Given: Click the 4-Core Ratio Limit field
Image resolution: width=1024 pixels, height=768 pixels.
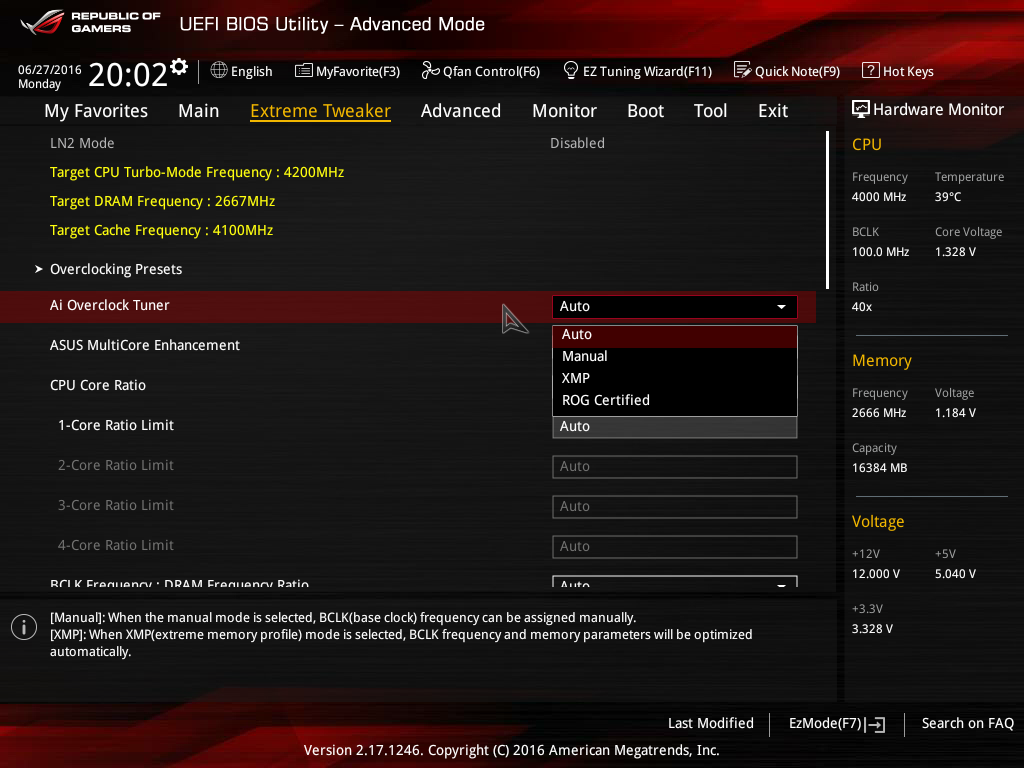Looking at the screenshot, I should point(675,547).
